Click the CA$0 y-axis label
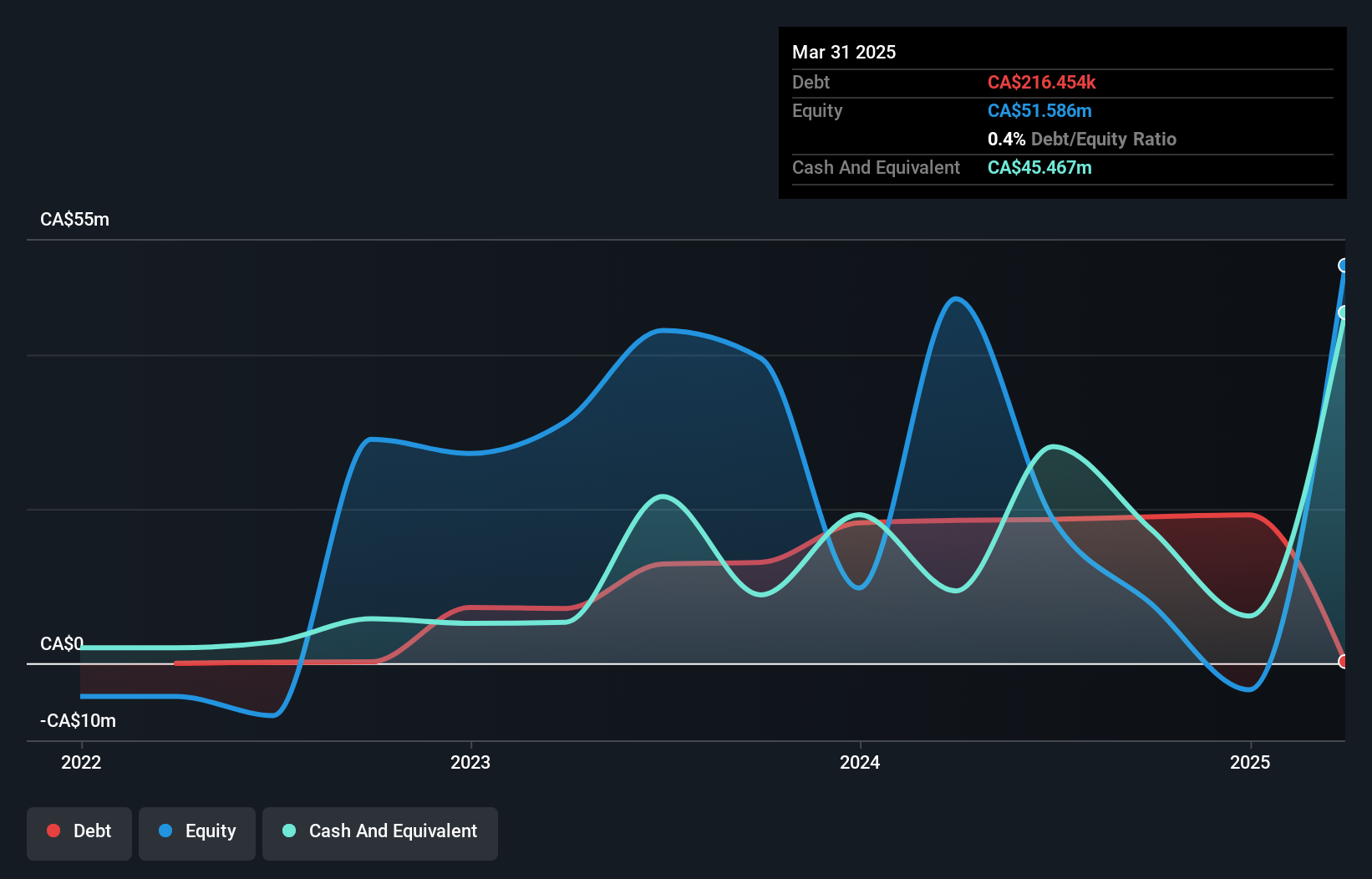Image resolution: width=1372 pixels, height=879 pixels. [62, 643]
